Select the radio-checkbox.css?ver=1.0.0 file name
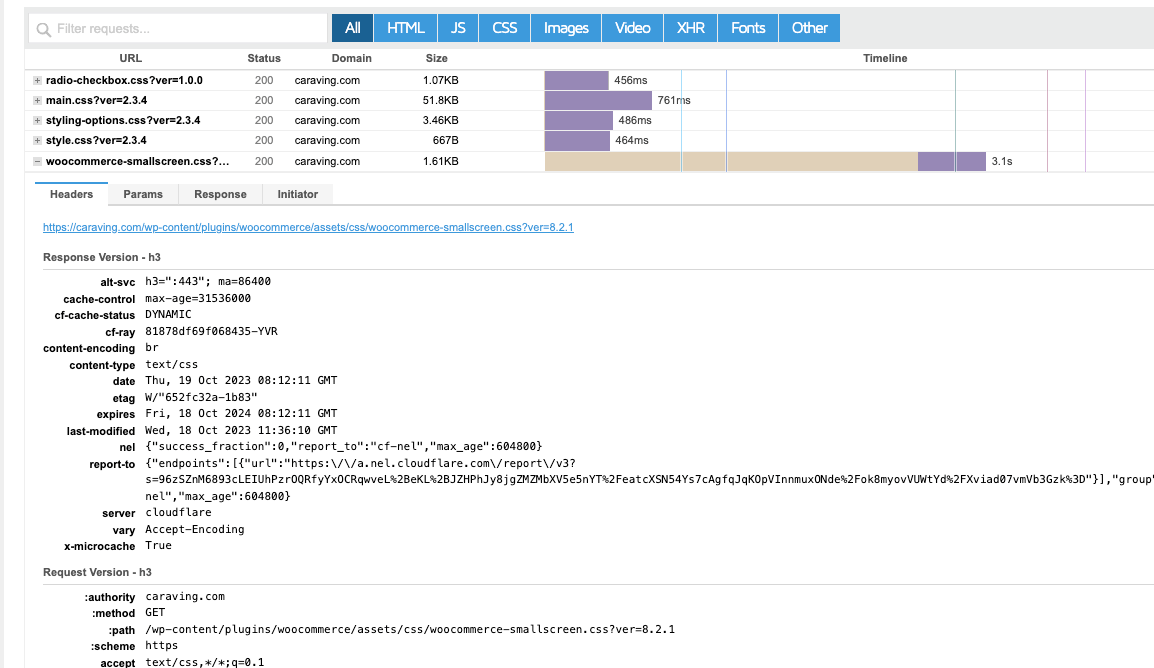The width and height of the screenshot is (1154, 668). tap(124, 80)
